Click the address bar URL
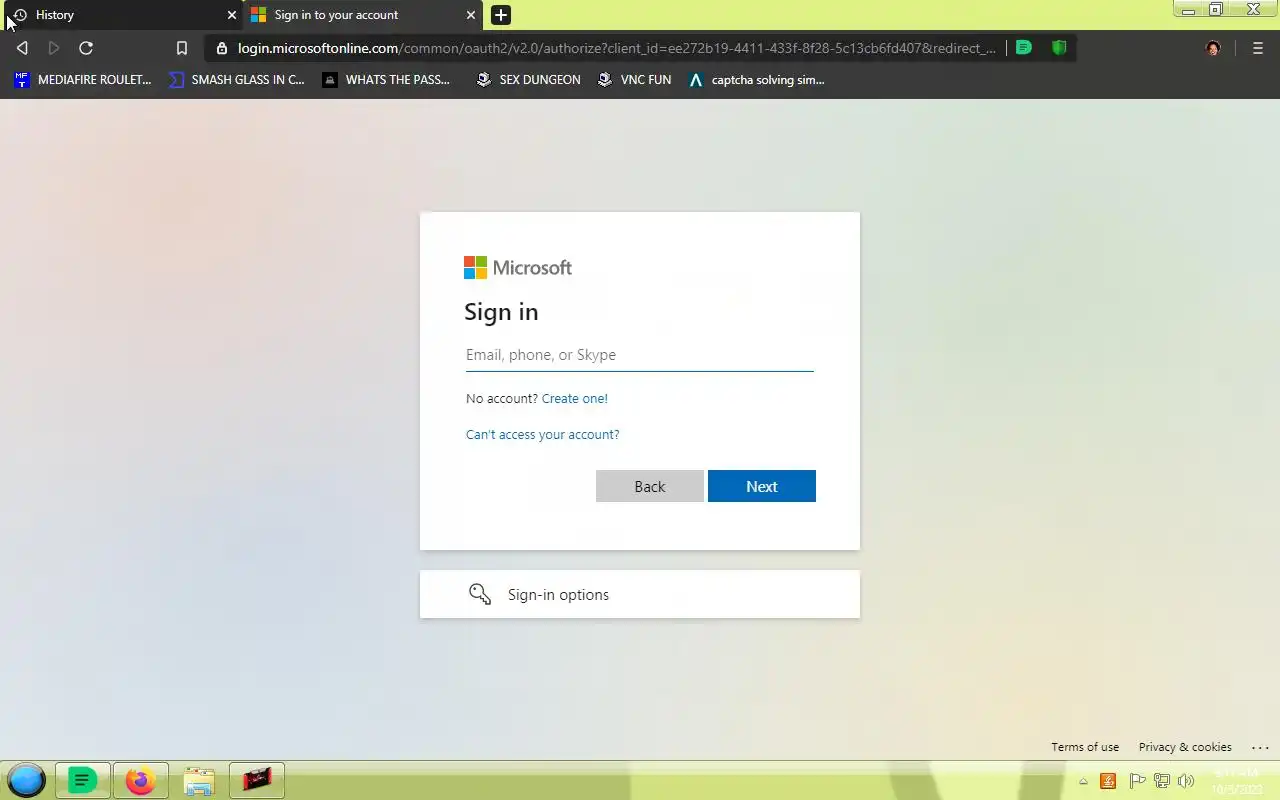 pos(616,48)
